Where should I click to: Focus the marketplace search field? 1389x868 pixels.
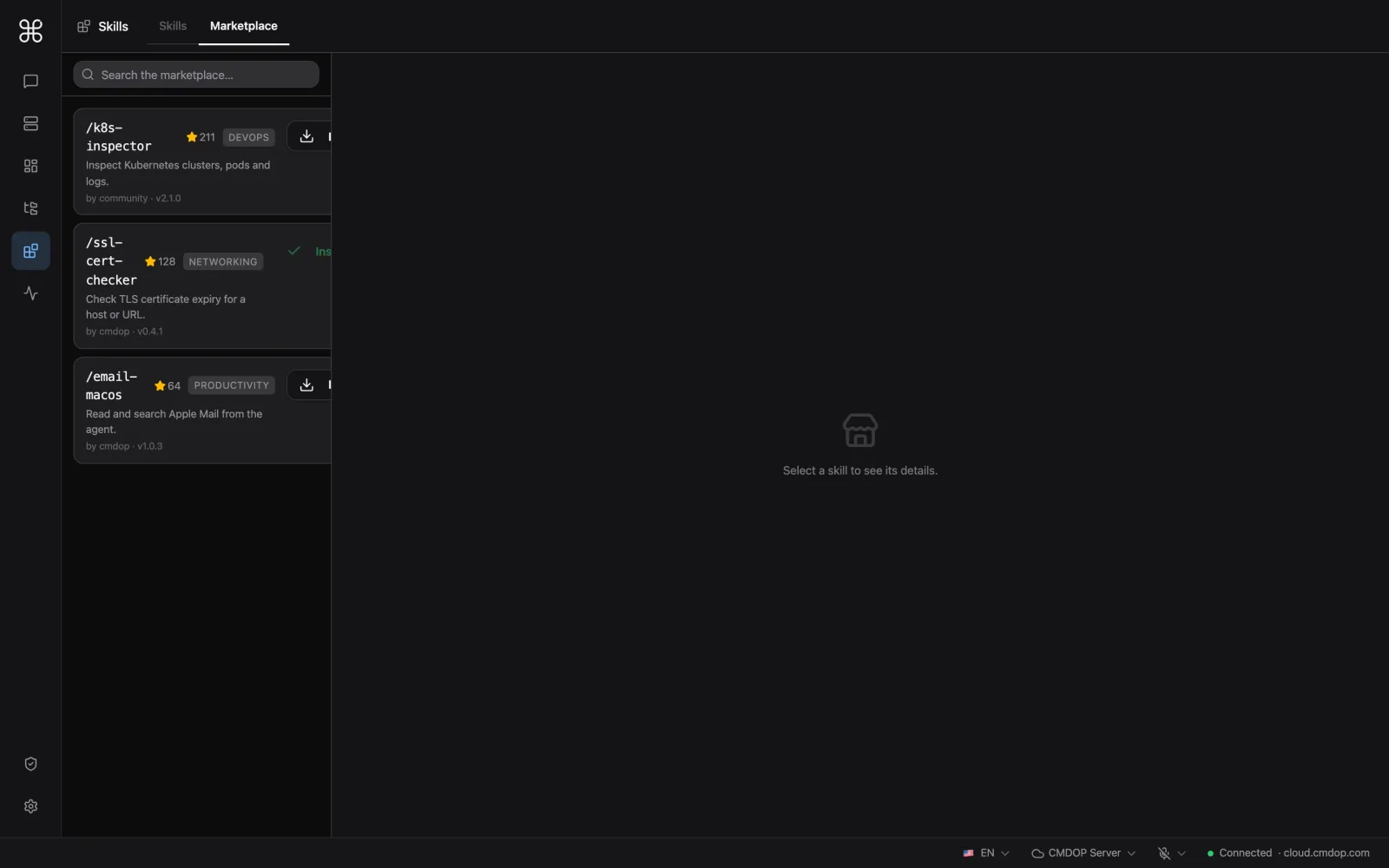(196, 75)
